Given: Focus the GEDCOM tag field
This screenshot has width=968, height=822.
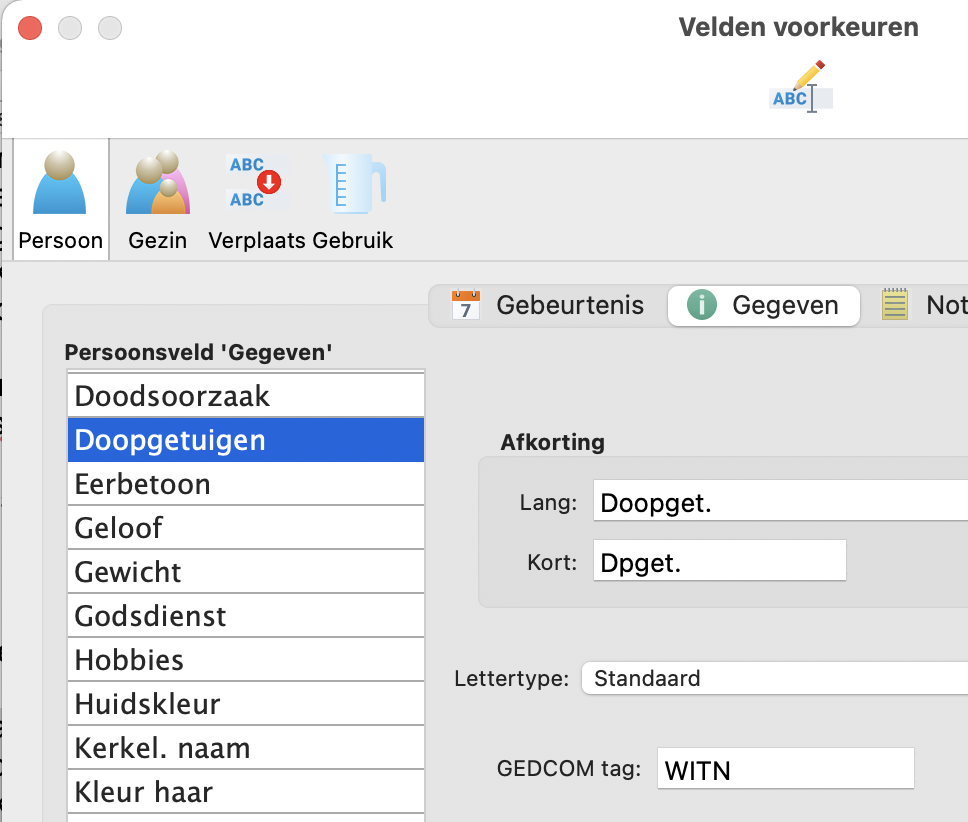Looking at the screenshot, I should pyautogui.click(x=785, y=769).
